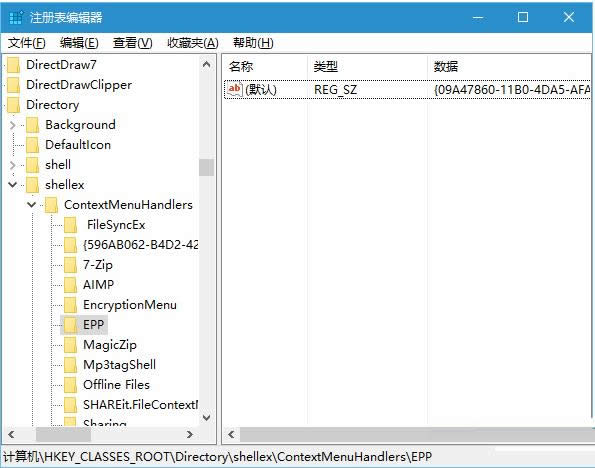This screenshot has height=468, width=595.
Task: Click the Mp3tagShell folder icon
Action: pos(71,365)
